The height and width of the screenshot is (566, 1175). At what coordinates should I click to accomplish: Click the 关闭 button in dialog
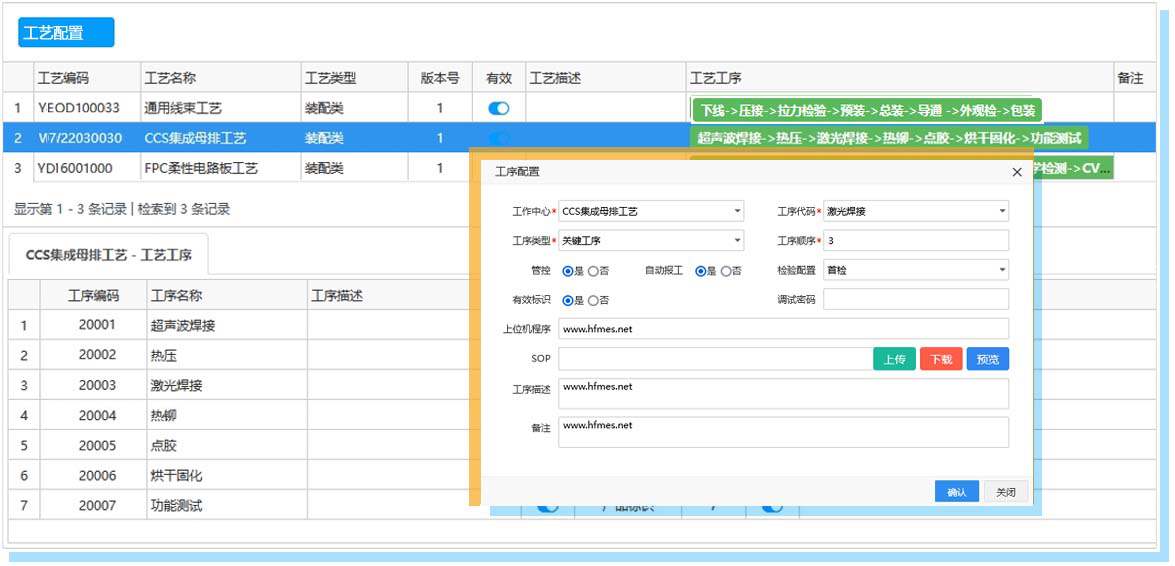[x=1006, y=492]
